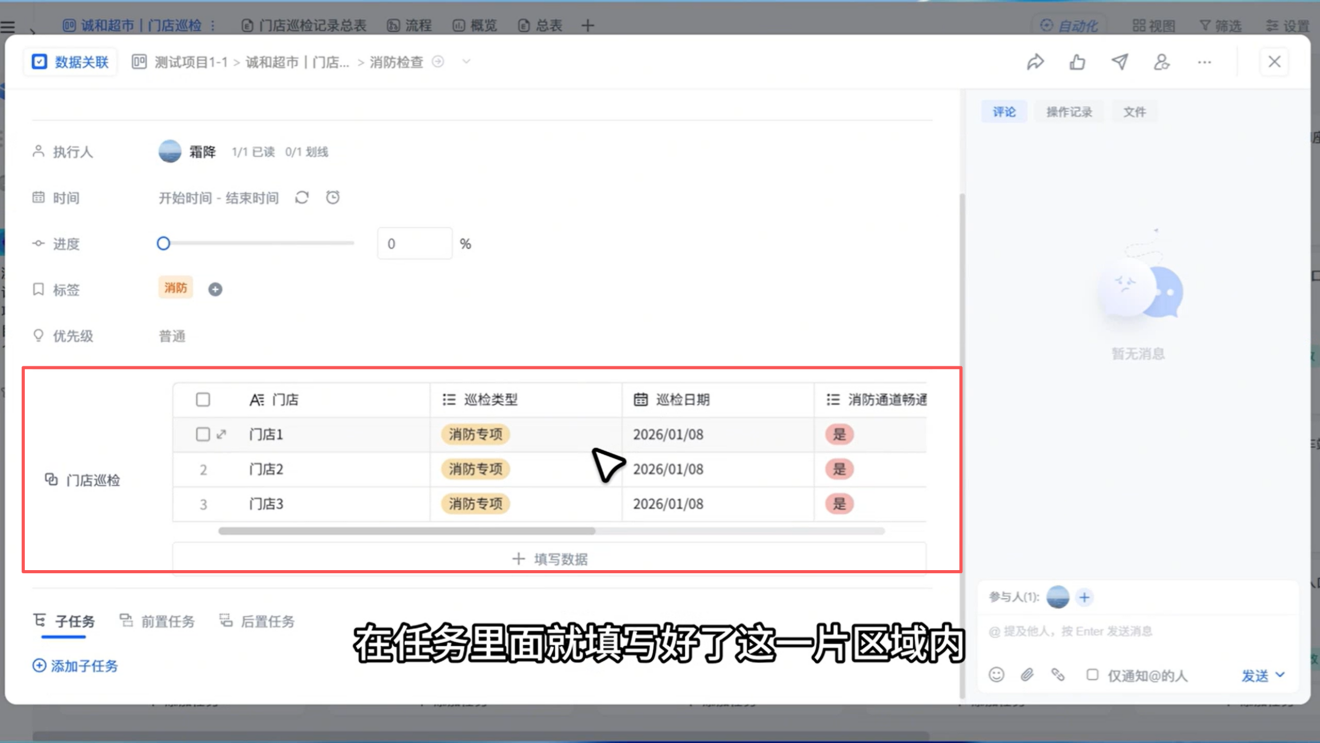Open the 门店巡检记录总表 tab in background
This screenshot has width=1320, height=743.
[304, 25]
